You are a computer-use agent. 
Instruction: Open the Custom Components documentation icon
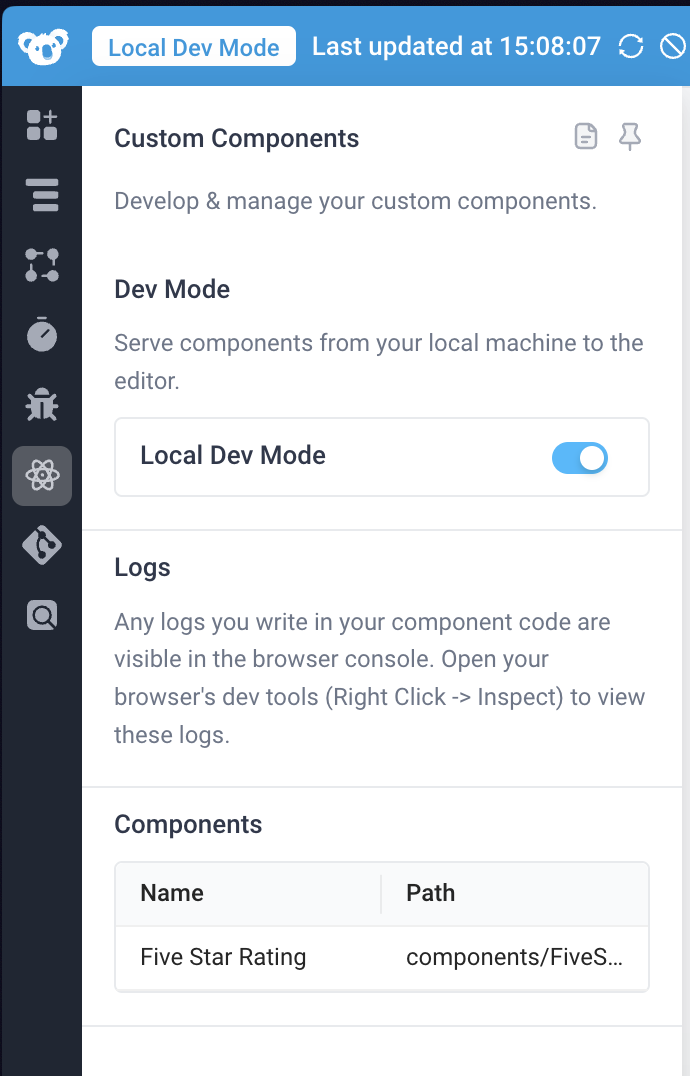pyautogui.click(x=586, y=137)
